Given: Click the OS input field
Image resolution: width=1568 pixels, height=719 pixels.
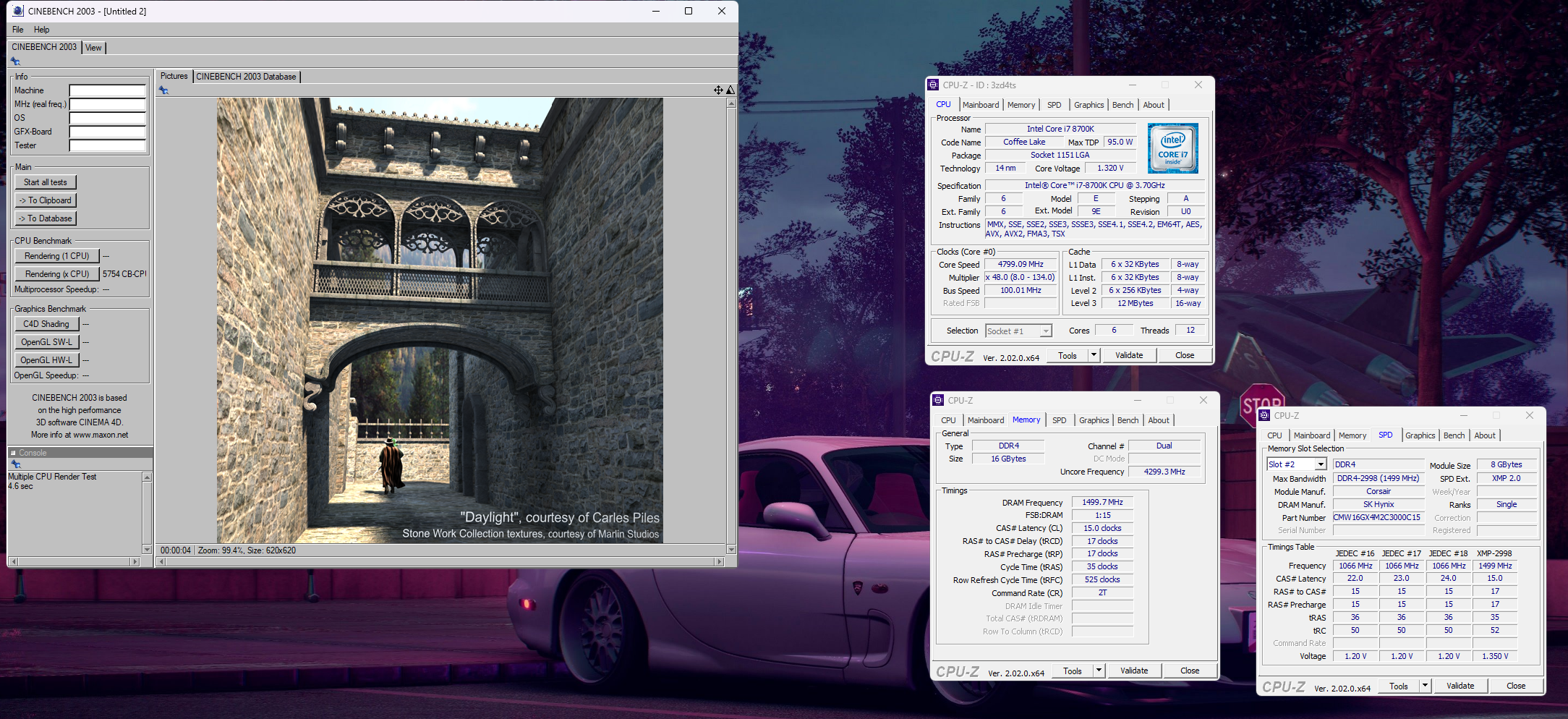Looking at the screenshot, I should [108, 118].
